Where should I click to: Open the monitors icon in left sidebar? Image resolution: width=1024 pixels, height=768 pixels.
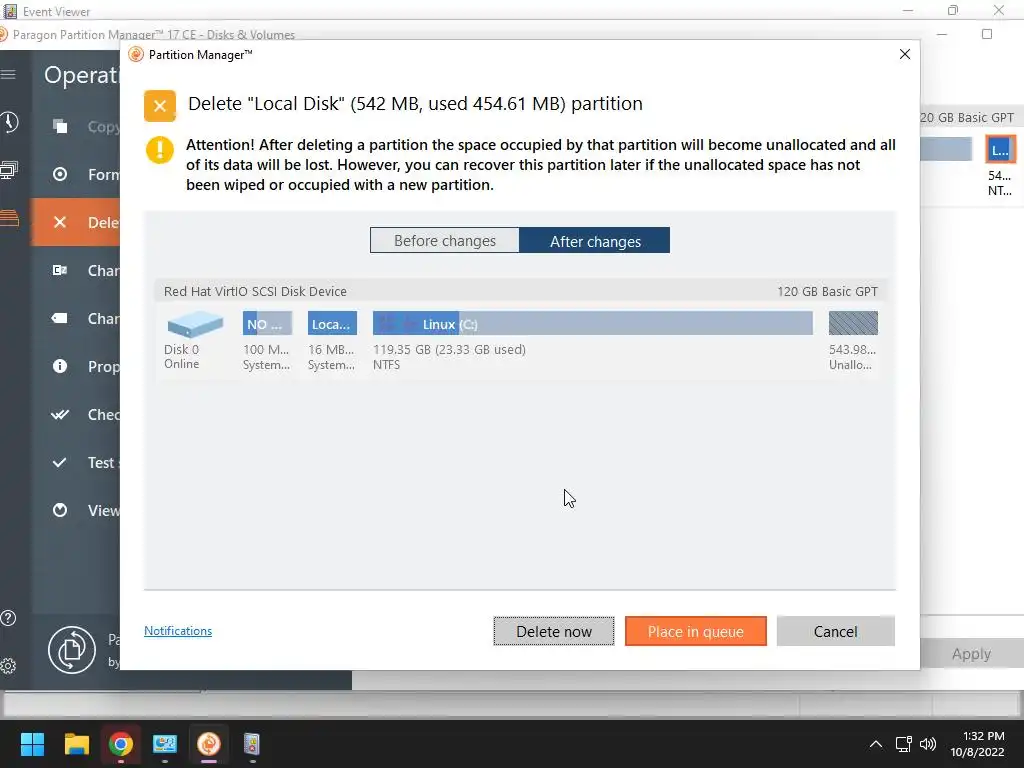(8, 170)
